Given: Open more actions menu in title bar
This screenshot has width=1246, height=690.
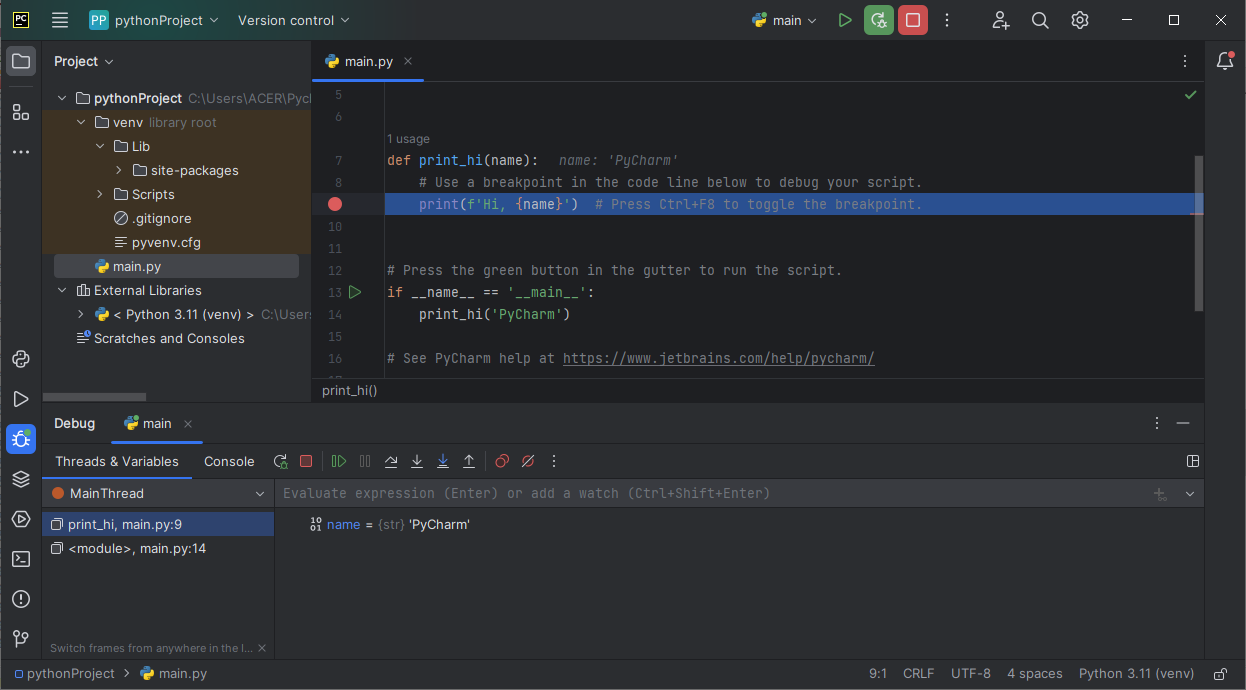Looking at the screenshot, I should tap(947, 20).
